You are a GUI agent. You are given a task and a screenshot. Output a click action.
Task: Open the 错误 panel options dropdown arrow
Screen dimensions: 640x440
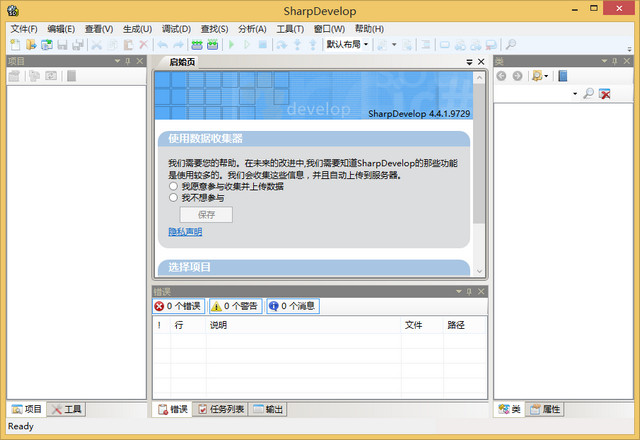(459, 291)
